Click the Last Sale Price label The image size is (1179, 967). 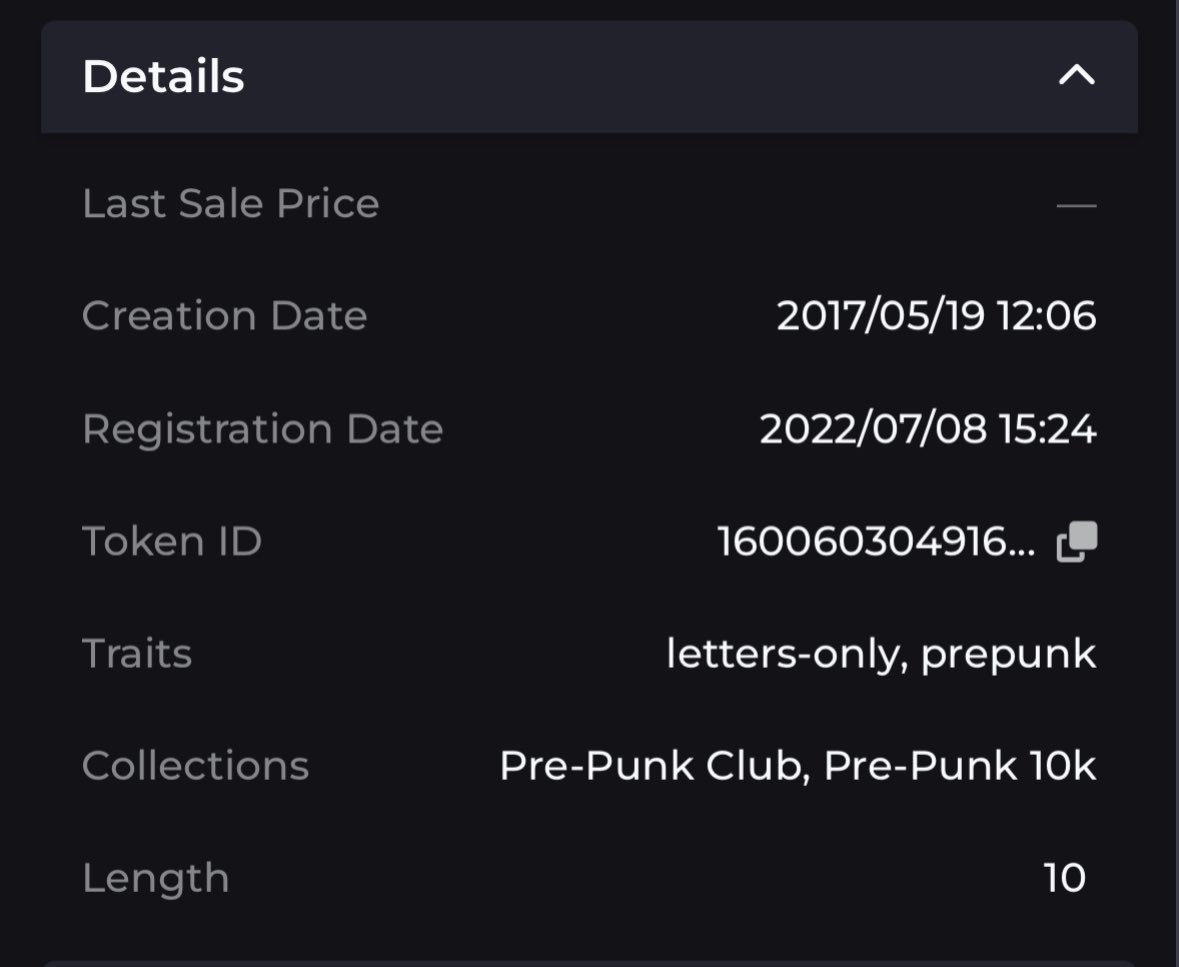231,203
